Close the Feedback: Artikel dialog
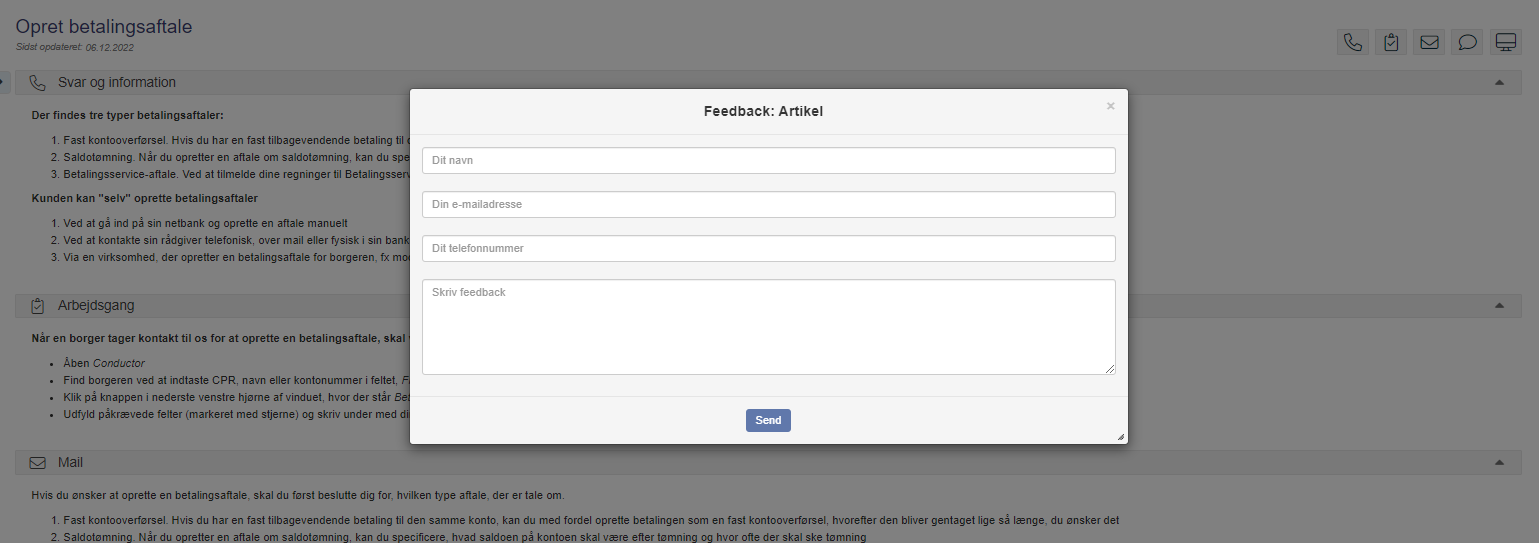This screenshot has height=543, width=1539. [1110, 106]
